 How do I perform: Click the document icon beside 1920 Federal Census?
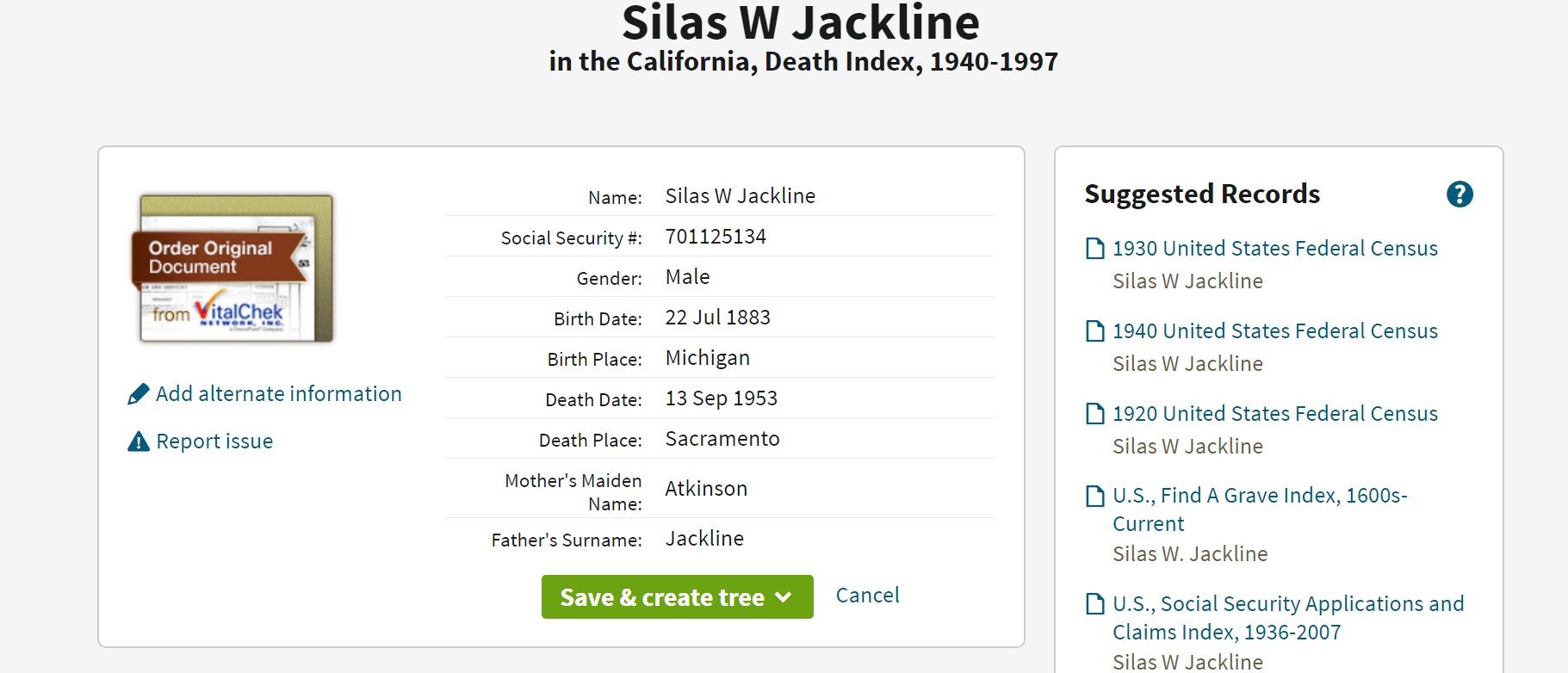point(1095,414)
